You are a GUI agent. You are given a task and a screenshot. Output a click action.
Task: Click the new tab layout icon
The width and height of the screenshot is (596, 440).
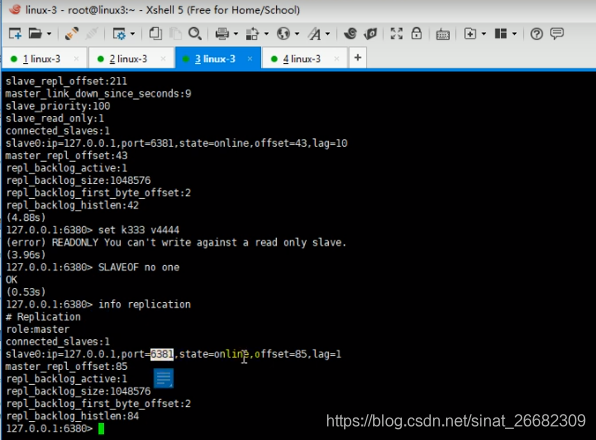(470, 34)
